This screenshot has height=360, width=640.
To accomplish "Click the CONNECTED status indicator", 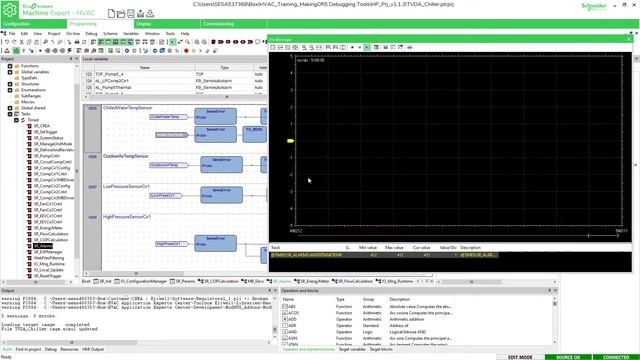I will point(616,357).
